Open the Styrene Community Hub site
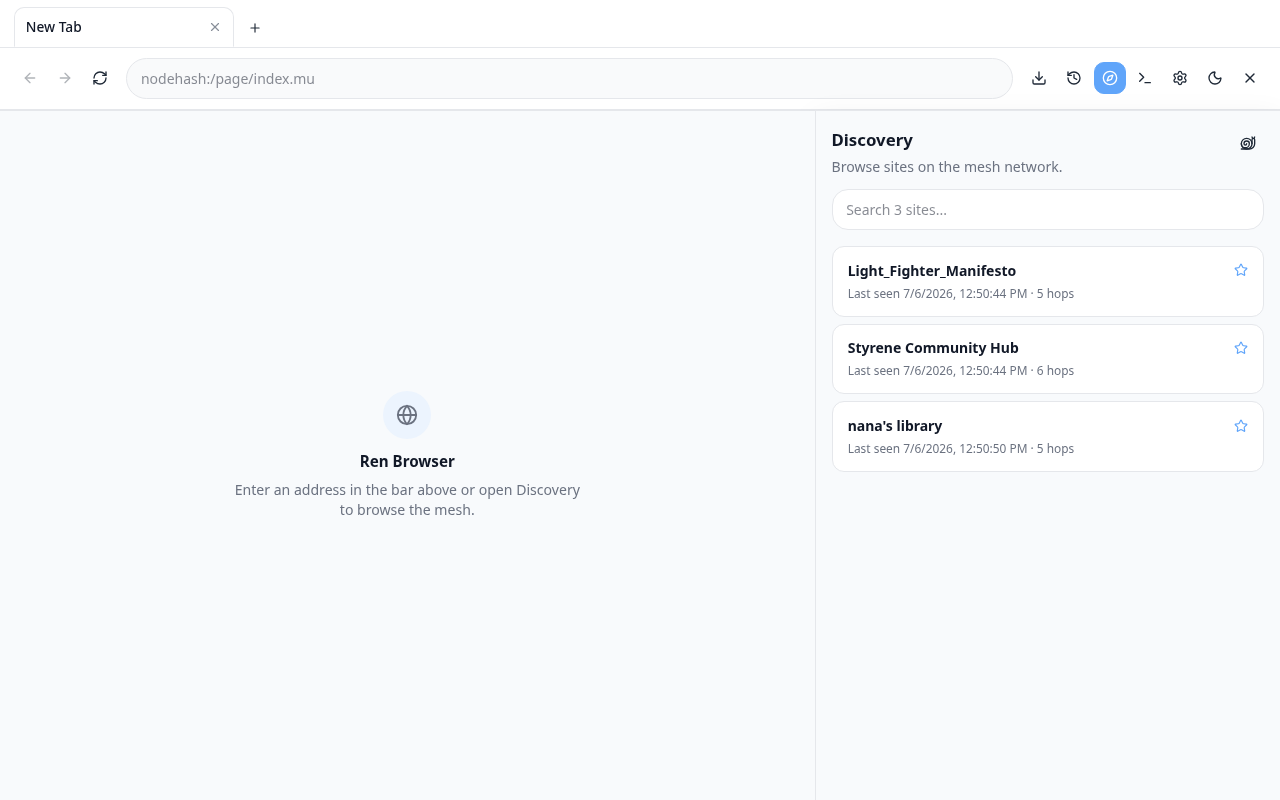 (x=1047, y=359)
